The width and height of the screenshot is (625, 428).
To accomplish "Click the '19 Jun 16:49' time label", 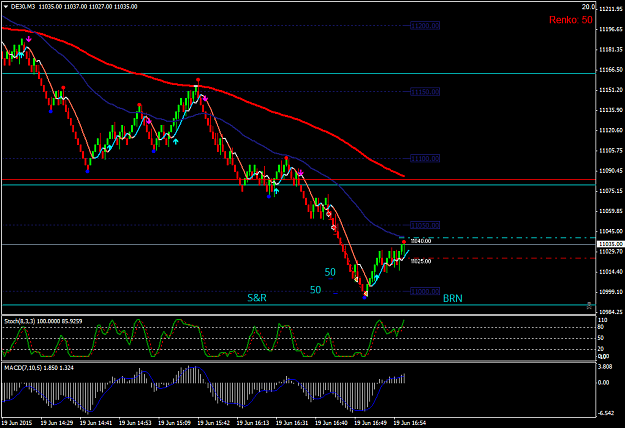I will click(370, 422).
